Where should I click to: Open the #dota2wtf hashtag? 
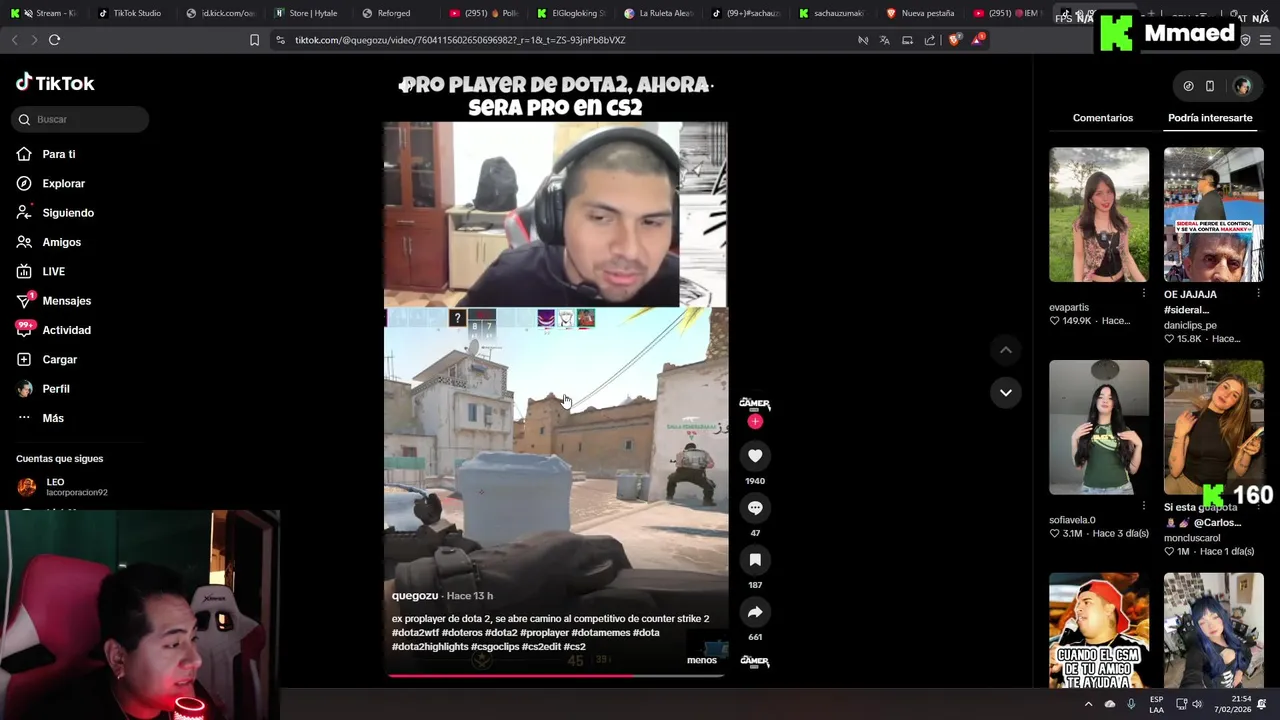coord(415,633)
